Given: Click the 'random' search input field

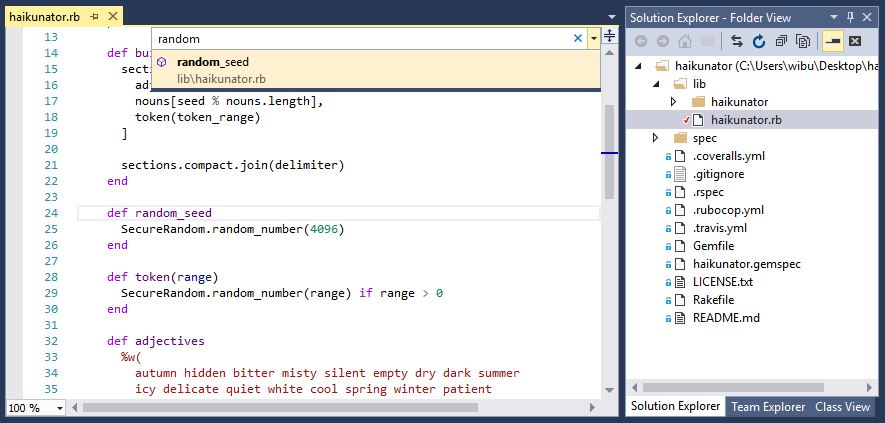Looking at the screenshot, I should (361, 38).
